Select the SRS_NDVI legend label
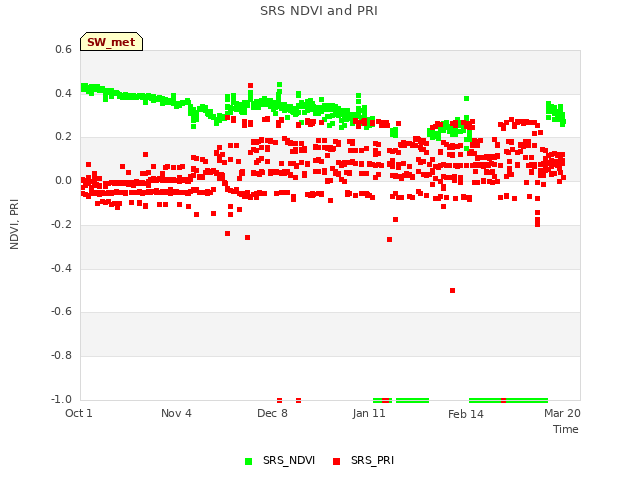This screenshot has width=640, height=480. 289,460
